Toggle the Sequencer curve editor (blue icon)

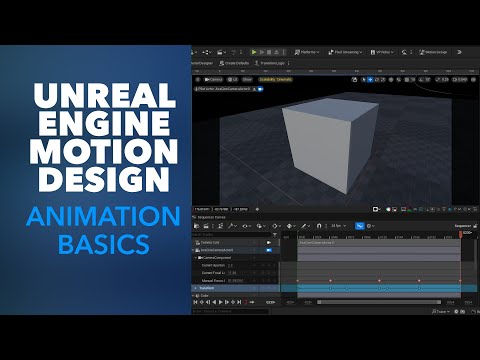pos(359,226)
